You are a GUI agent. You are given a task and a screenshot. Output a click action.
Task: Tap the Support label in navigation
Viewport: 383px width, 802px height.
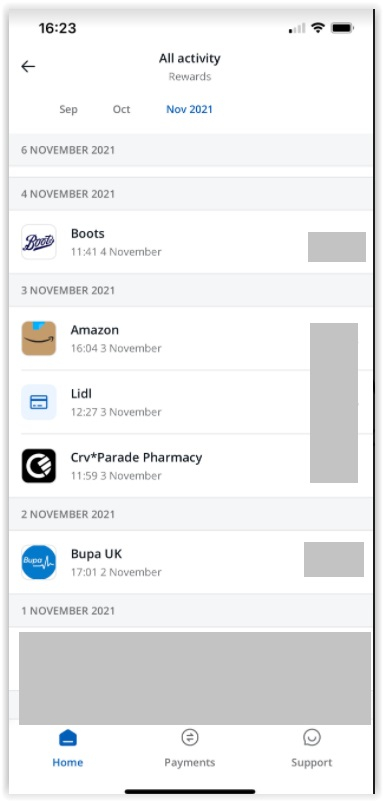click(x=312, y=762)
